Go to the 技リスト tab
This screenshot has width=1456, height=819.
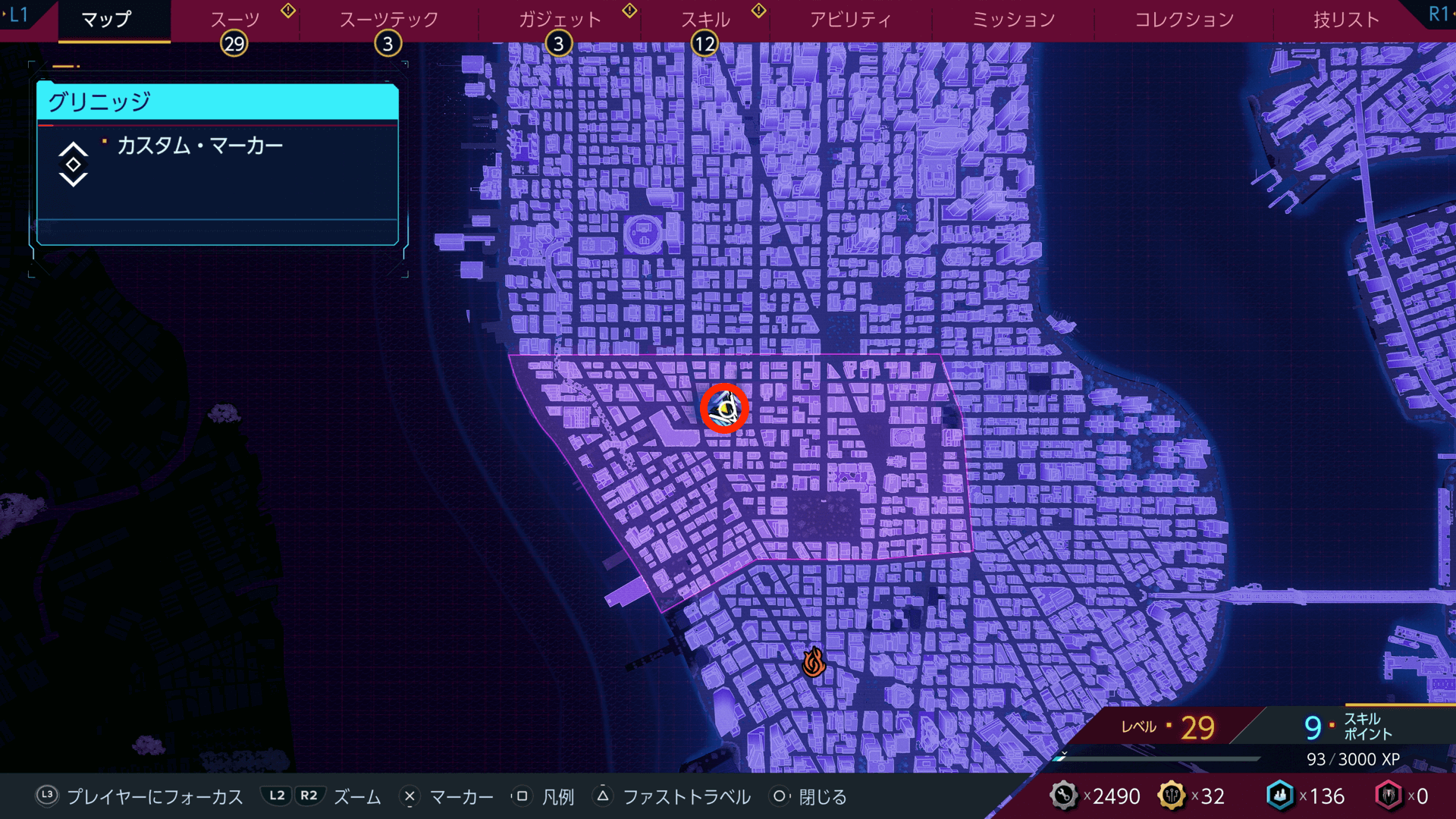pyautogui.click(x=1346, y=20)
